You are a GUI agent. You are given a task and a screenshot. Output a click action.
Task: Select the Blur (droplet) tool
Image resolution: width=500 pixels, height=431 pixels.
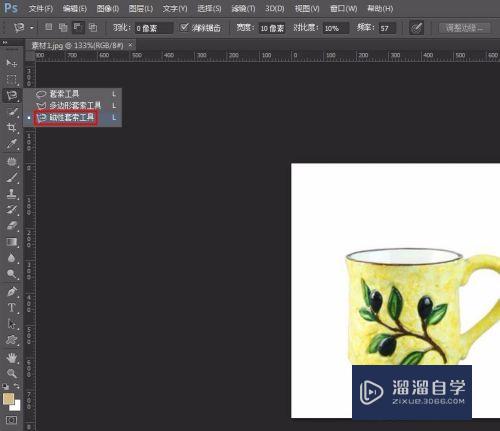pyautogui.click(x=11, y=258)
